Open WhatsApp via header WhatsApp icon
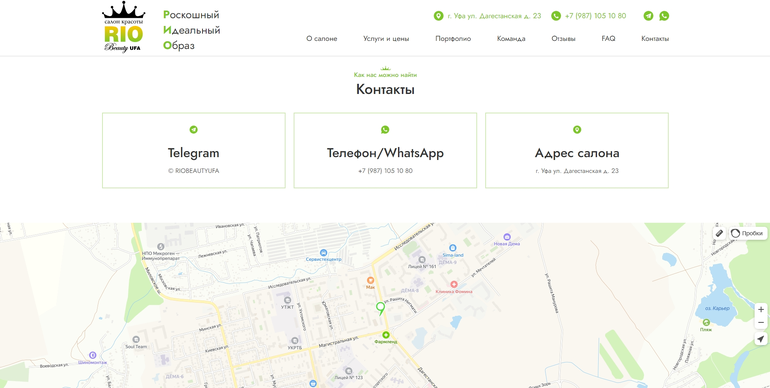770x388 pixels. point(664,16)
